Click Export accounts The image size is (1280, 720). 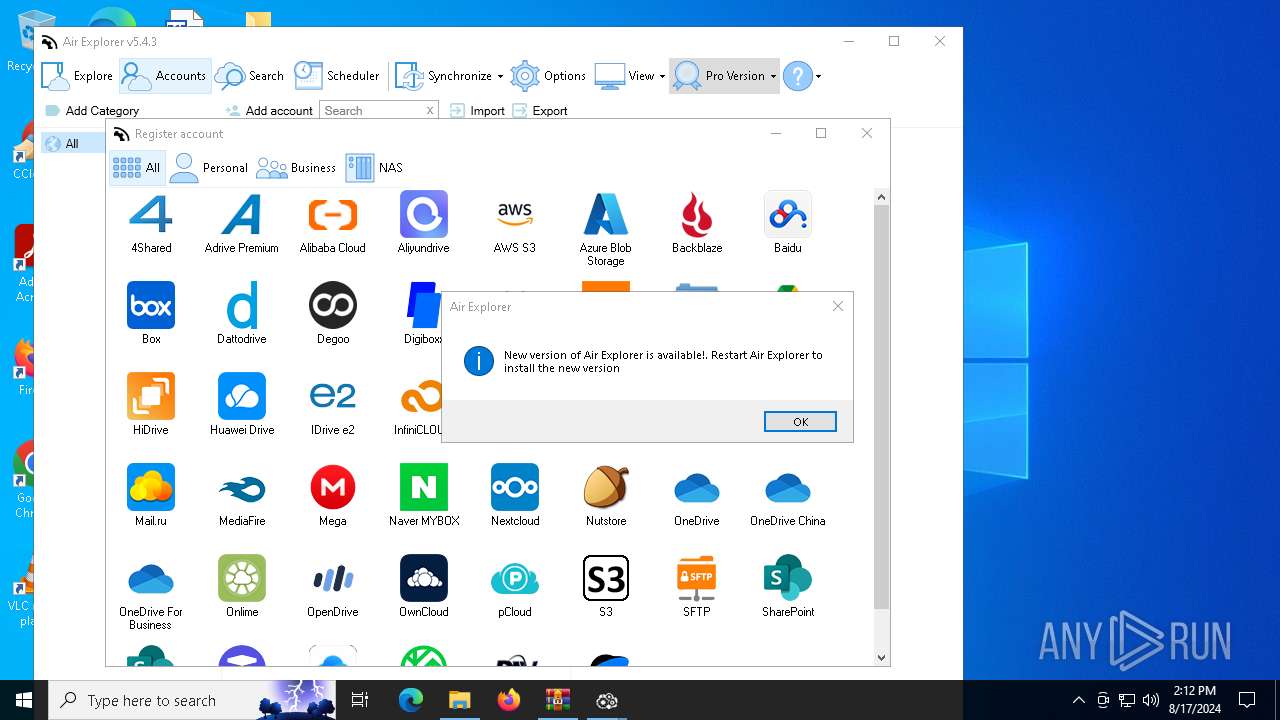tap(539, 111)
